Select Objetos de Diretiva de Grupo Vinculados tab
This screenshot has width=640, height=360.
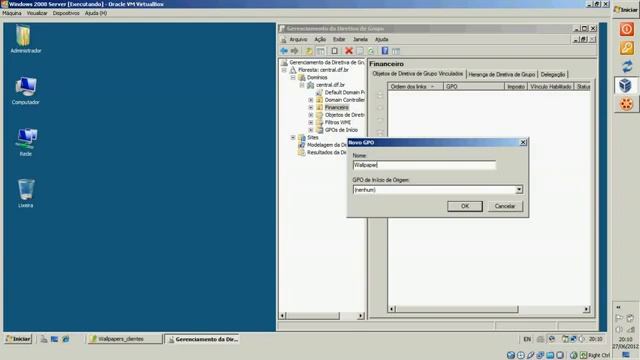pyautogui.click(x=418, y=74)
